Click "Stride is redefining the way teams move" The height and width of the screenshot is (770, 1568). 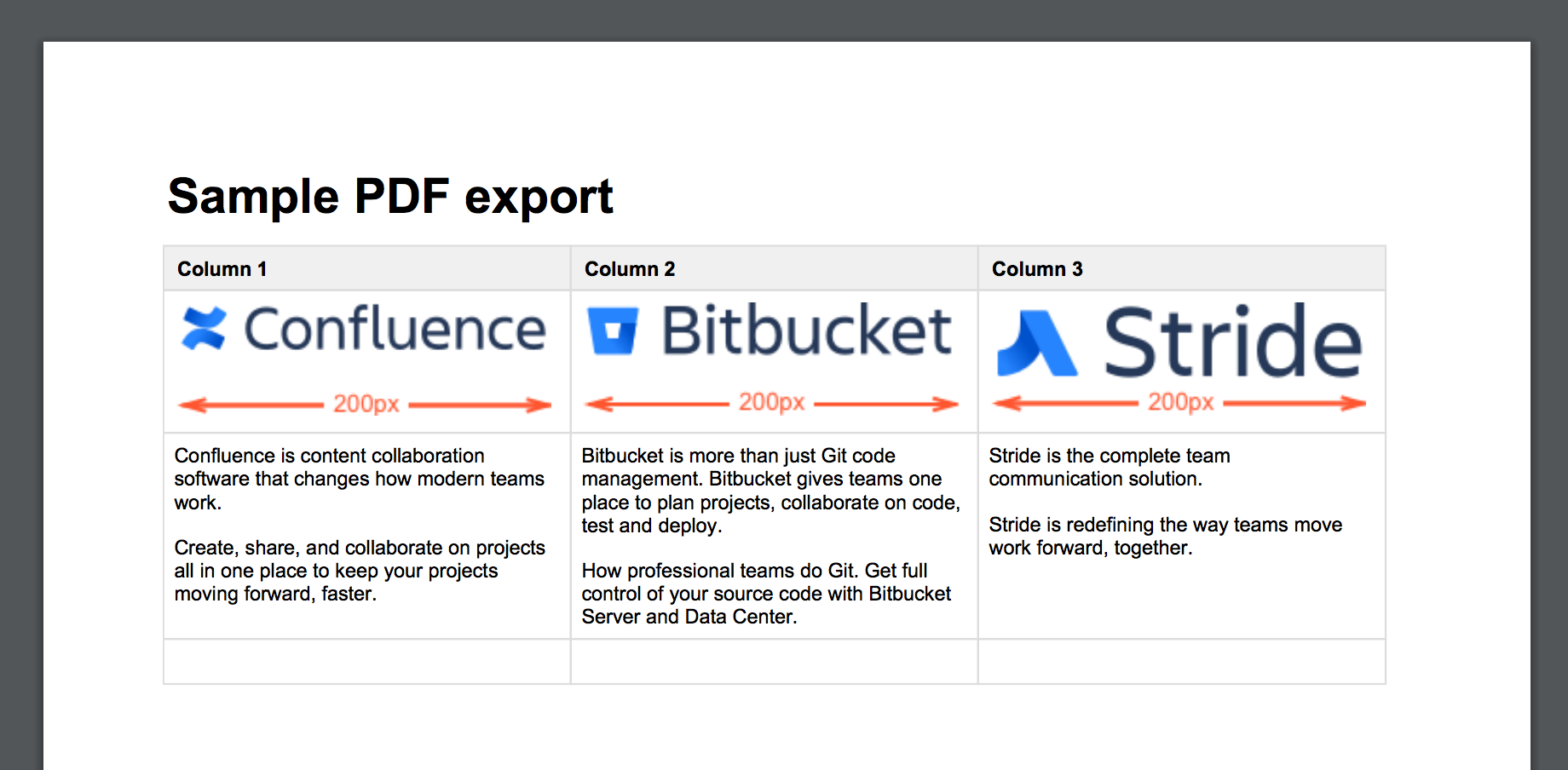pyautogui.click(x=1165, y=536)
